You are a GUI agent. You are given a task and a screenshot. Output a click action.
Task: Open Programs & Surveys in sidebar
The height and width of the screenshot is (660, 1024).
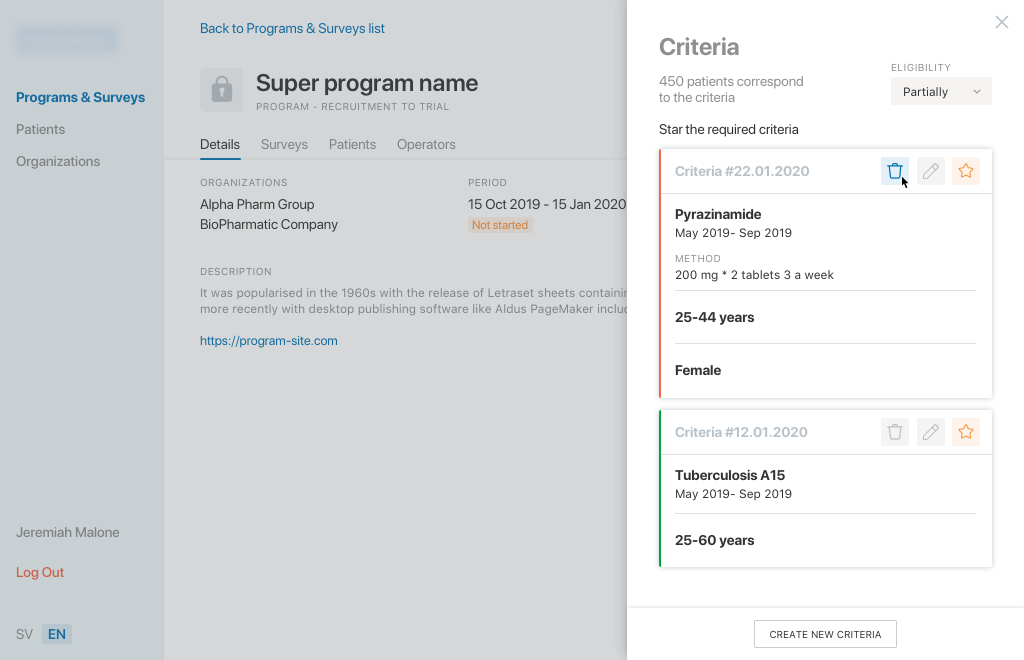click(80, 97)
